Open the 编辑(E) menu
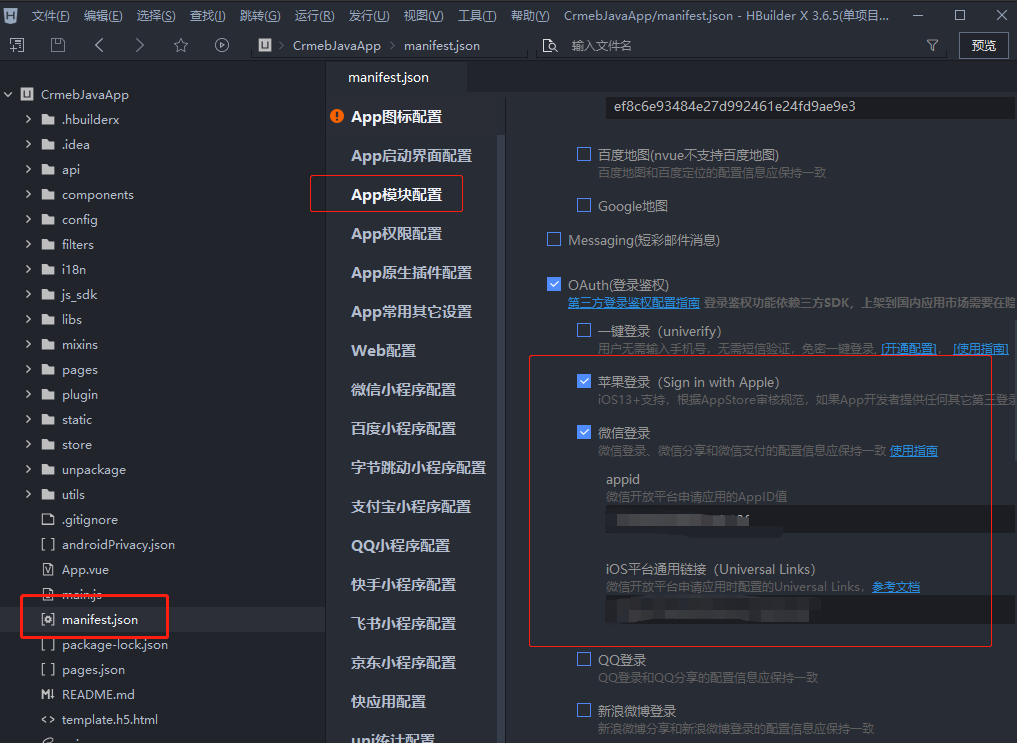Image resolution: width=1017 pixels, height=743 pixels. (103, 16)
